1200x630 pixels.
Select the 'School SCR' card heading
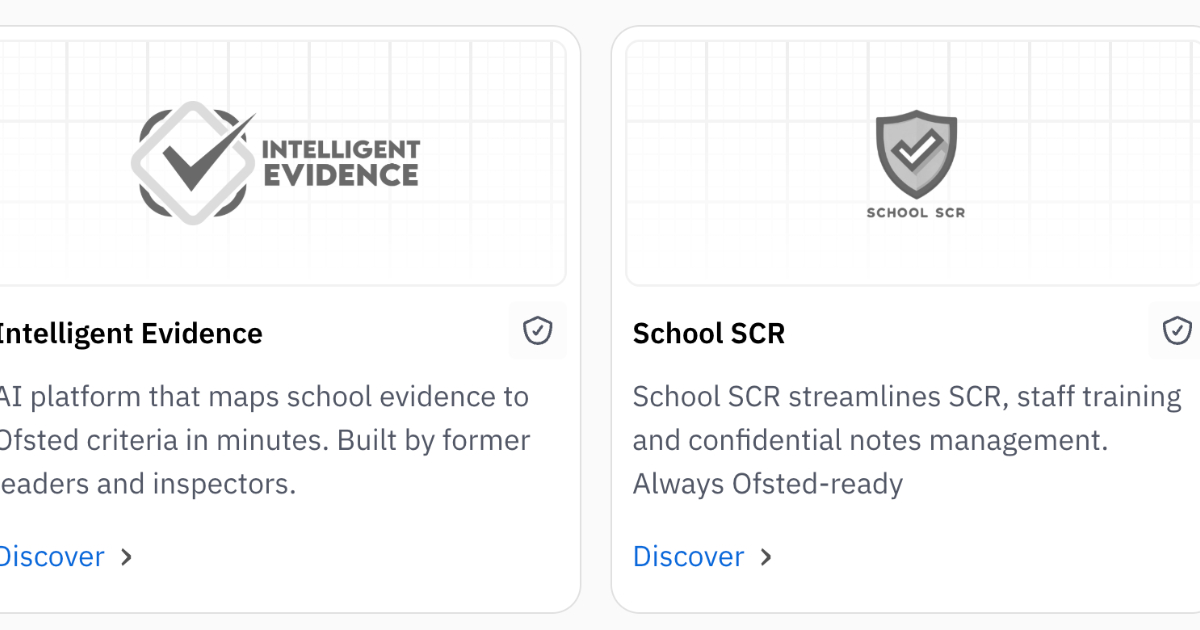coord(709,333)
